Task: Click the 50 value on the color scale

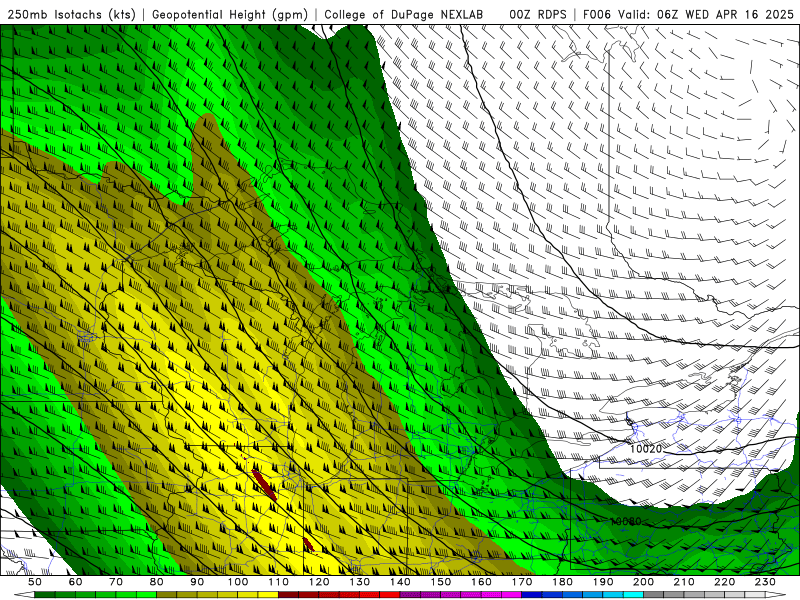Action: point(35,582)
